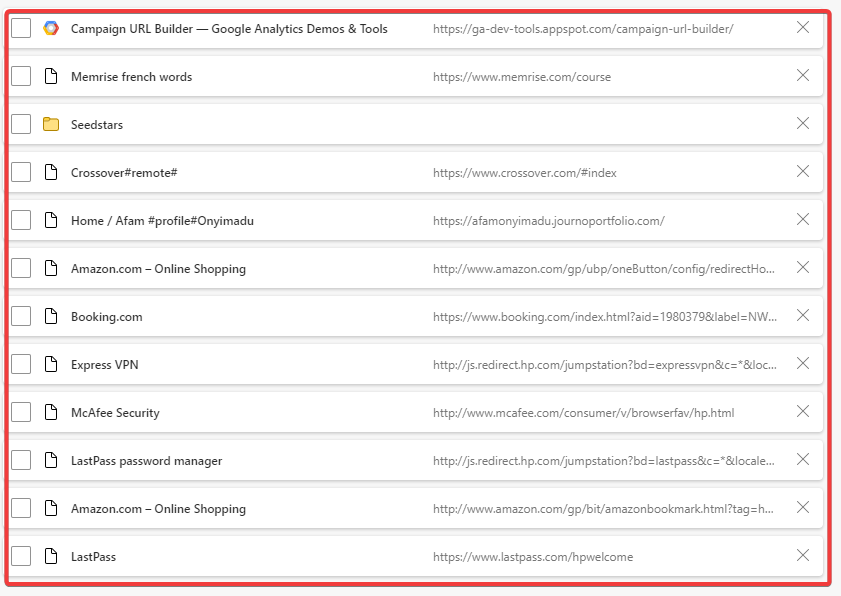Select the Booking.com bookmark checkbox
Viewport: 841px width, 596px height.
pos(21,317)
